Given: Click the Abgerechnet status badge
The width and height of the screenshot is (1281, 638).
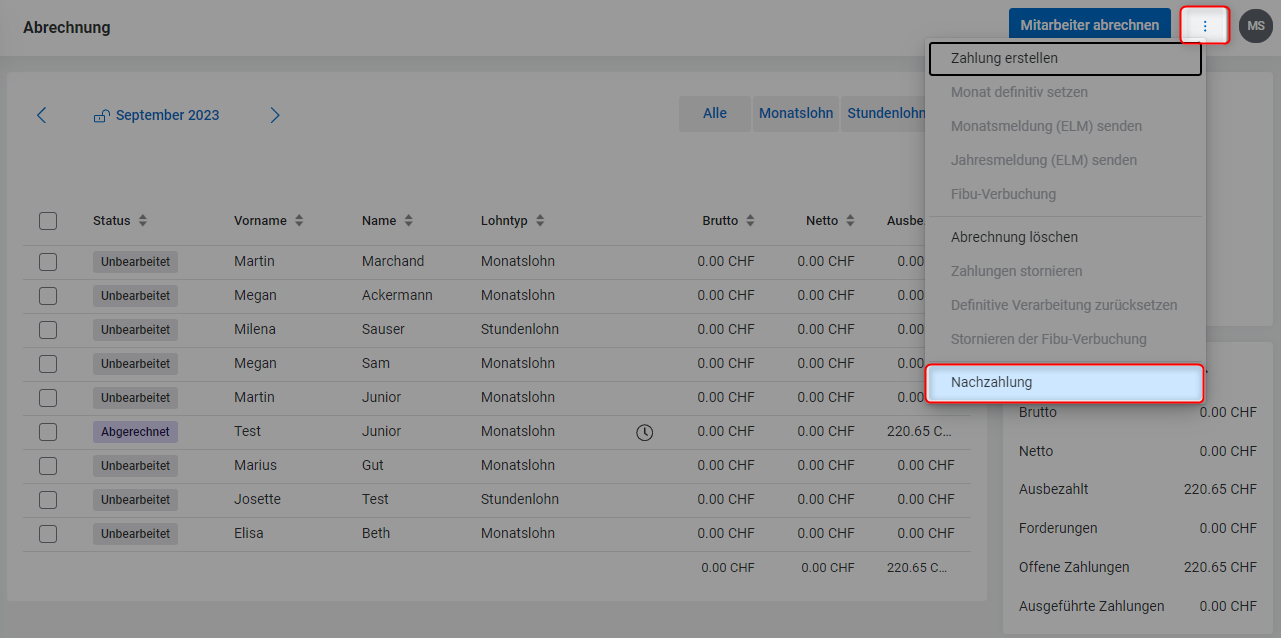Looking at the screenshot, I should 135,432.
